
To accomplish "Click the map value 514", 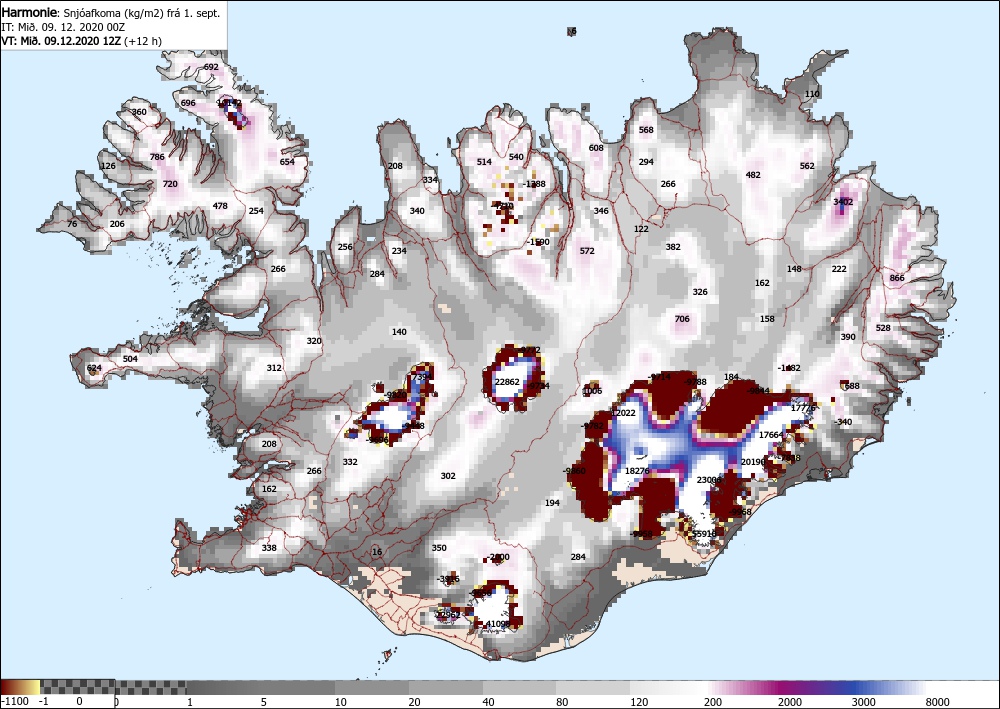I will point(485,162).
